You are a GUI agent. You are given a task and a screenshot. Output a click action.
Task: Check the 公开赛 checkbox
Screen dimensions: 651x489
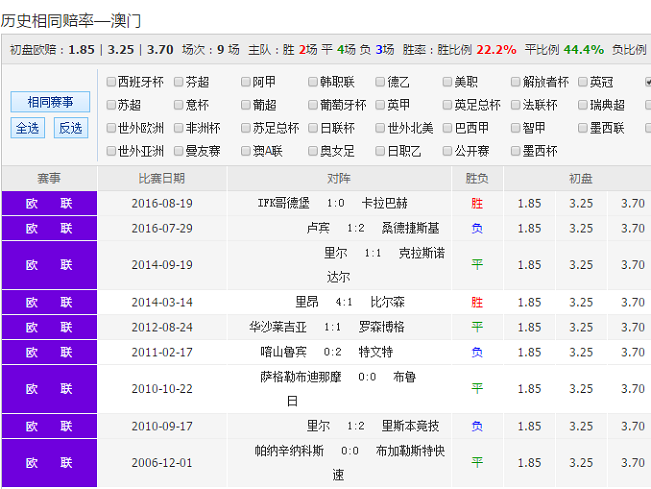pyautogui.click(x=448, y=151)
